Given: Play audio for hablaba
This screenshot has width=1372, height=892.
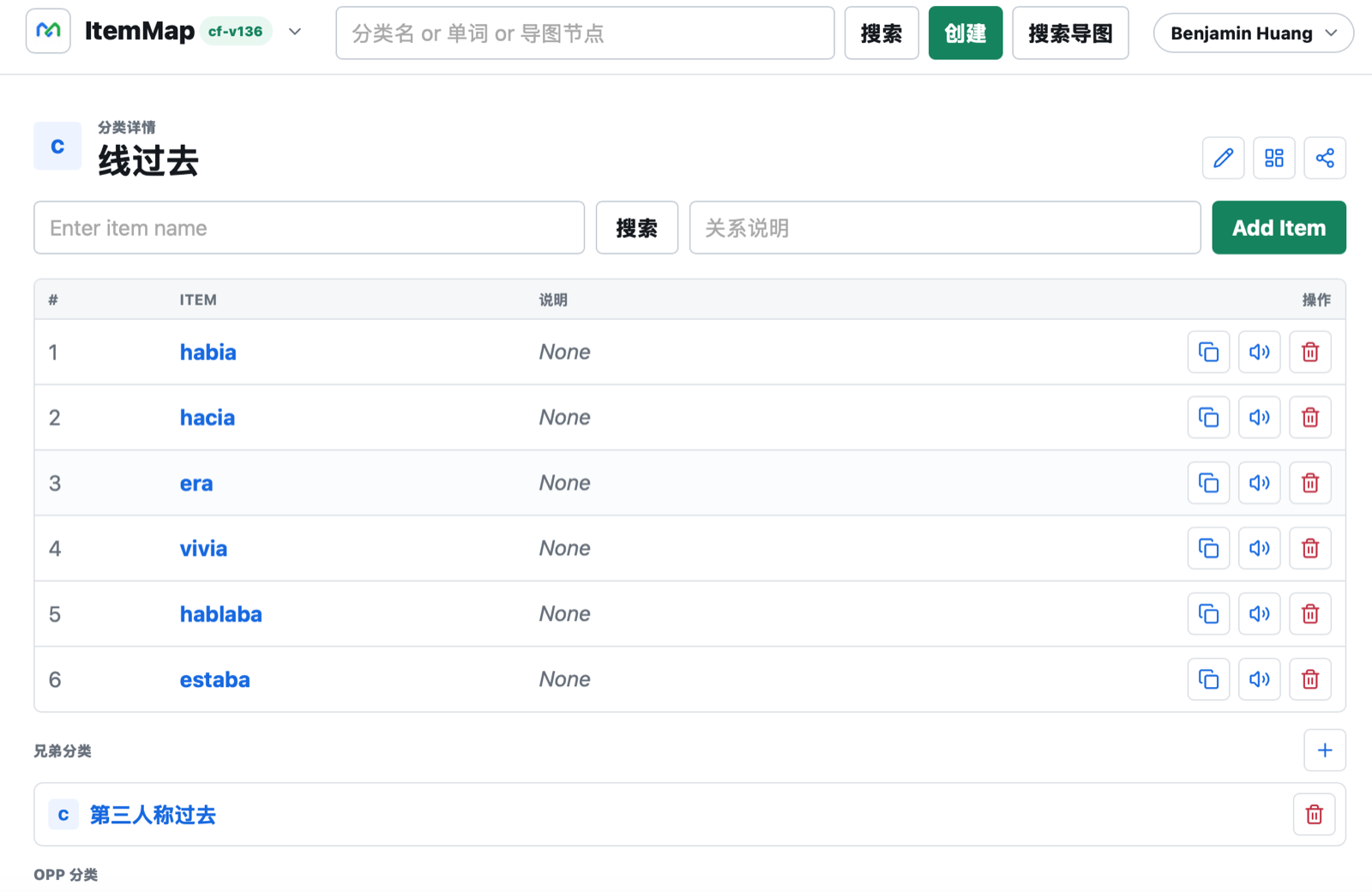Looking at the screenshot, I should pyautogui.click(x=1259, y=614).
